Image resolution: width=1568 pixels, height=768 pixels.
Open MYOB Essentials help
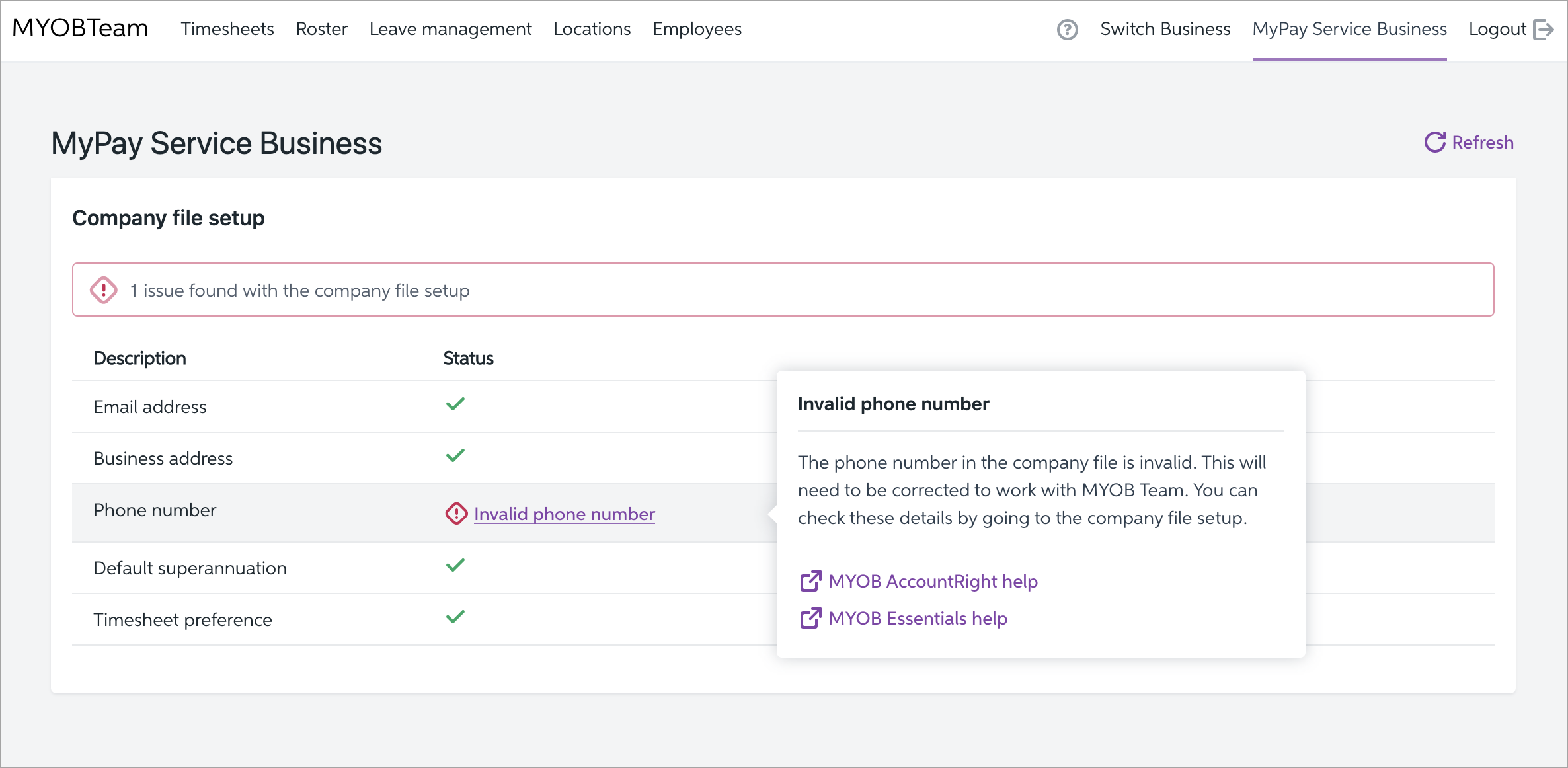click(x=918, y=618)
